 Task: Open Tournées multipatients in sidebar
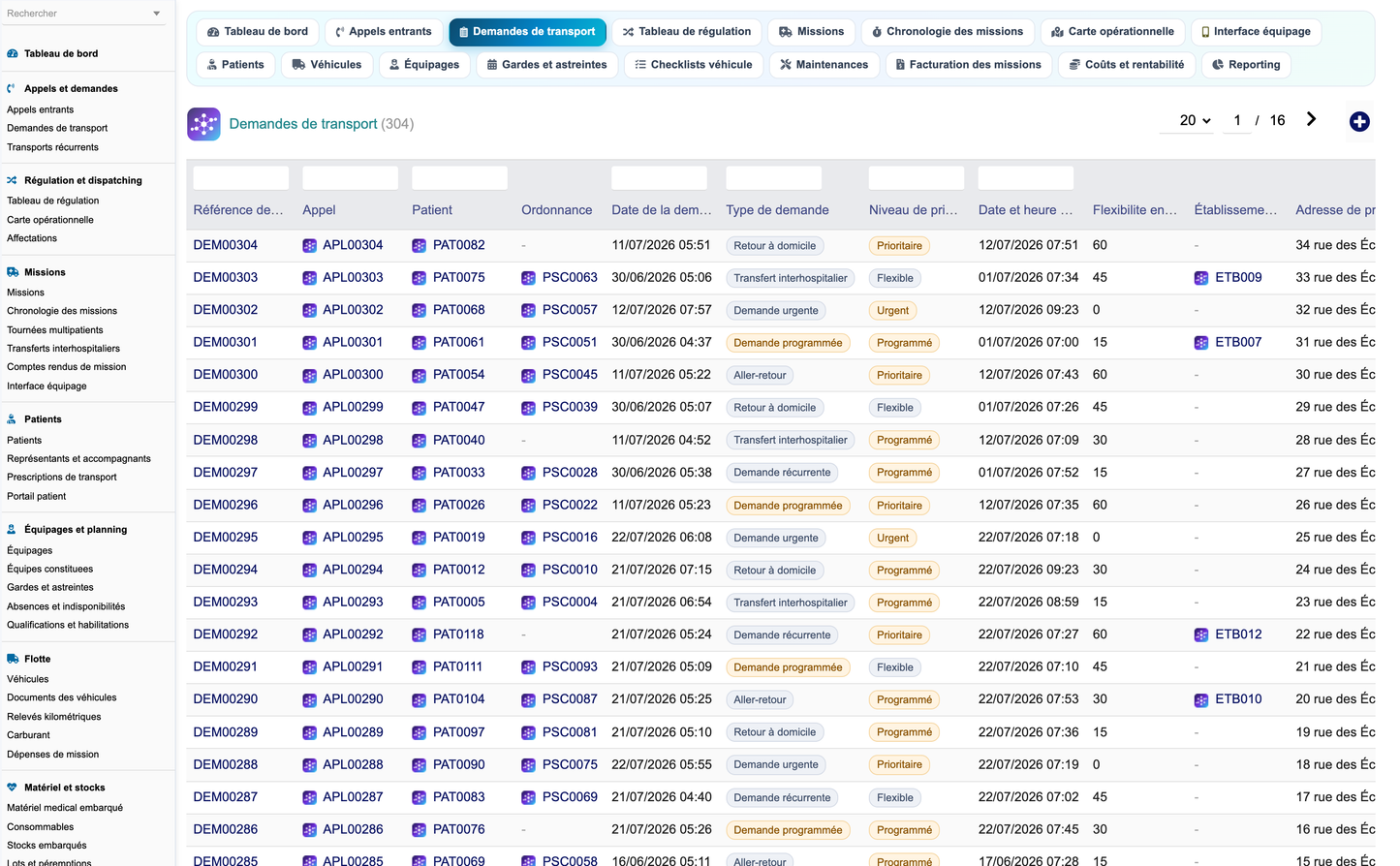(55, 329)
